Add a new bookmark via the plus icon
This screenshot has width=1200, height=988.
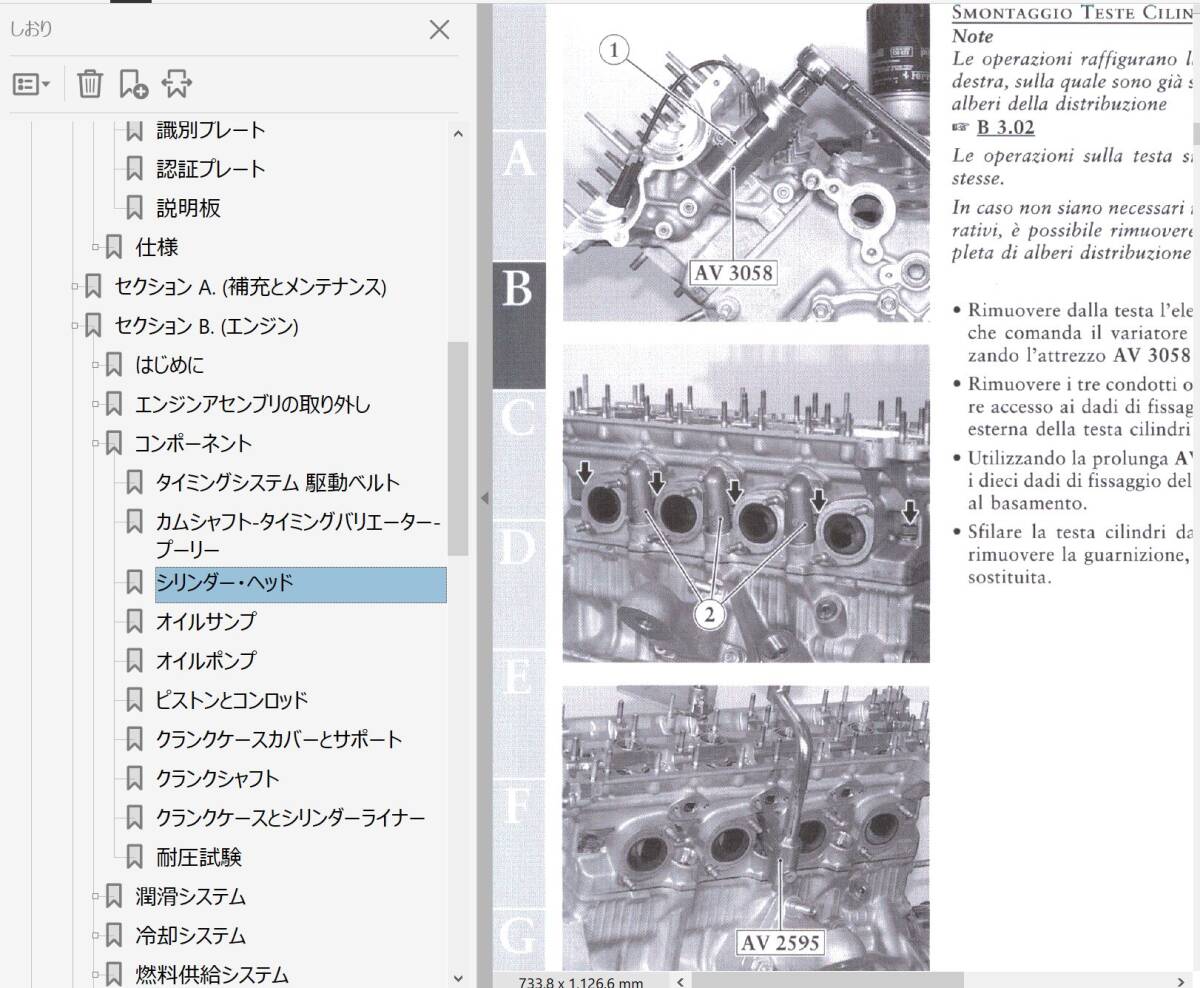tap(133, 84)
